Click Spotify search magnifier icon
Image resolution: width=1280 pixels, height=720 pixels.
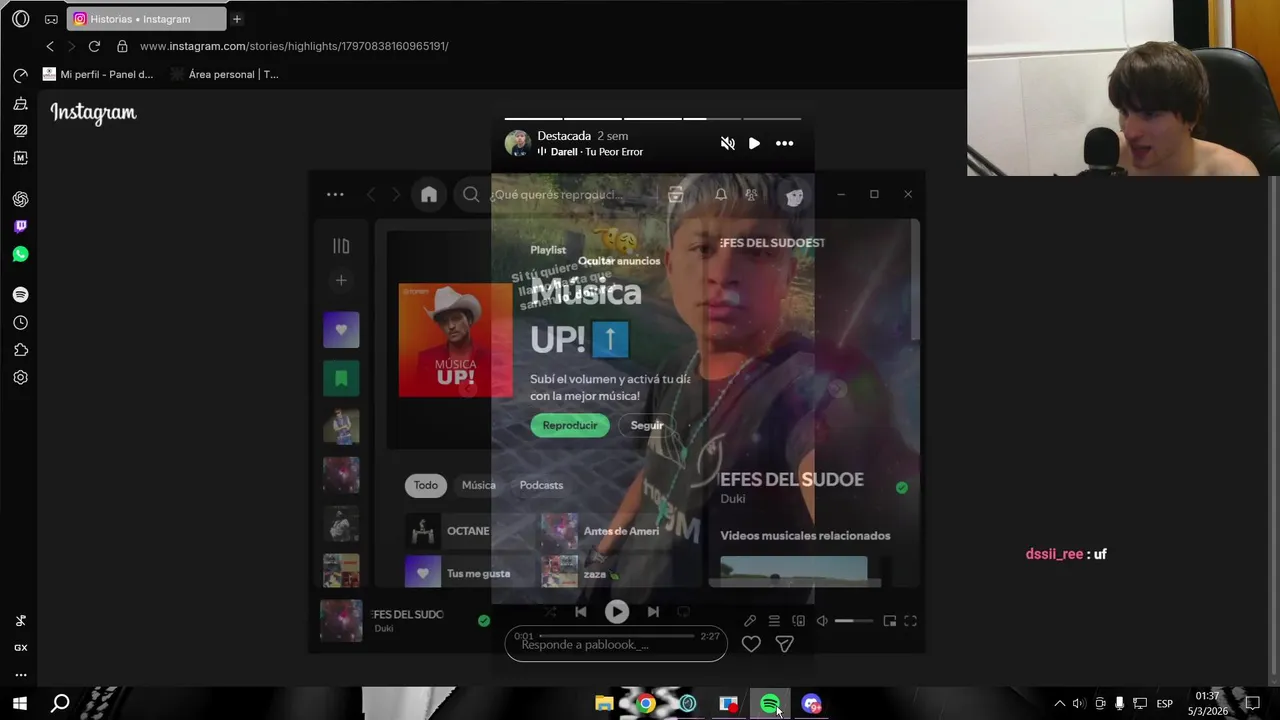[x=471, y=195]
